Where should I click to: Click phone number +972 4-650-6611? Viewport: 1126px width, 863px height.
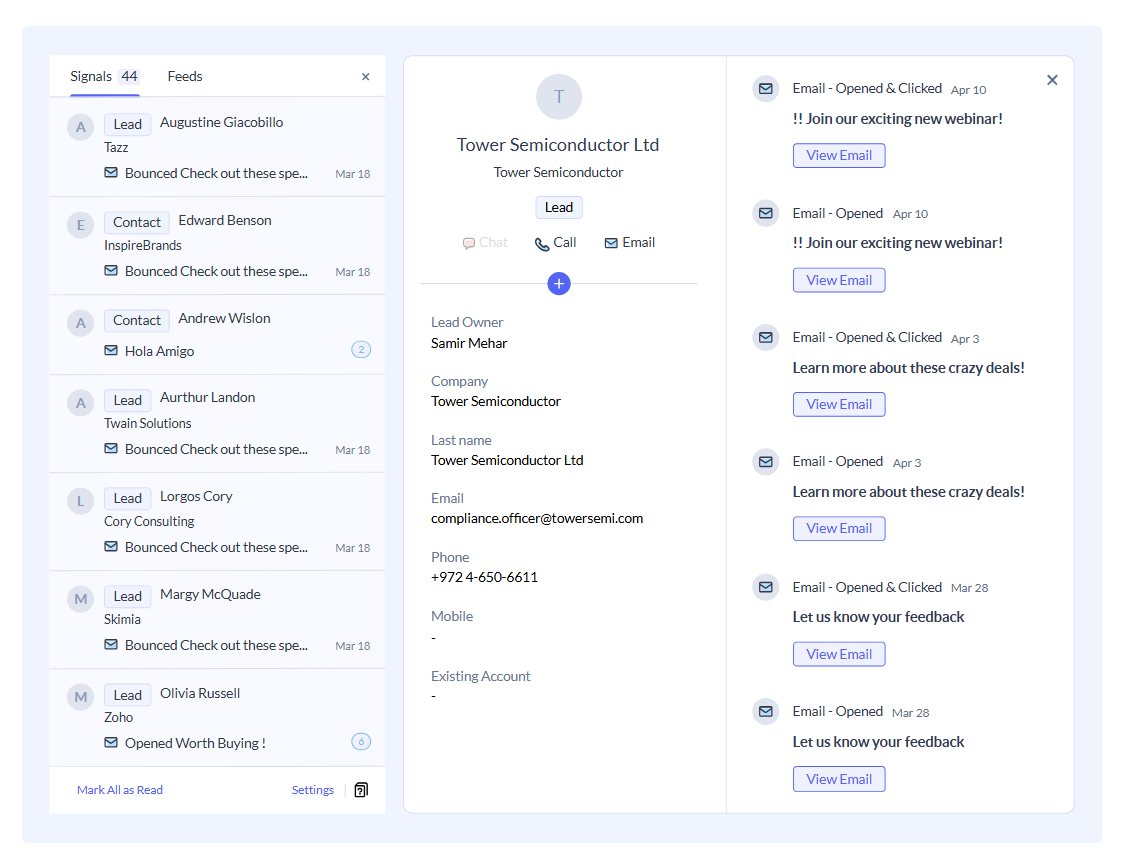484,577
